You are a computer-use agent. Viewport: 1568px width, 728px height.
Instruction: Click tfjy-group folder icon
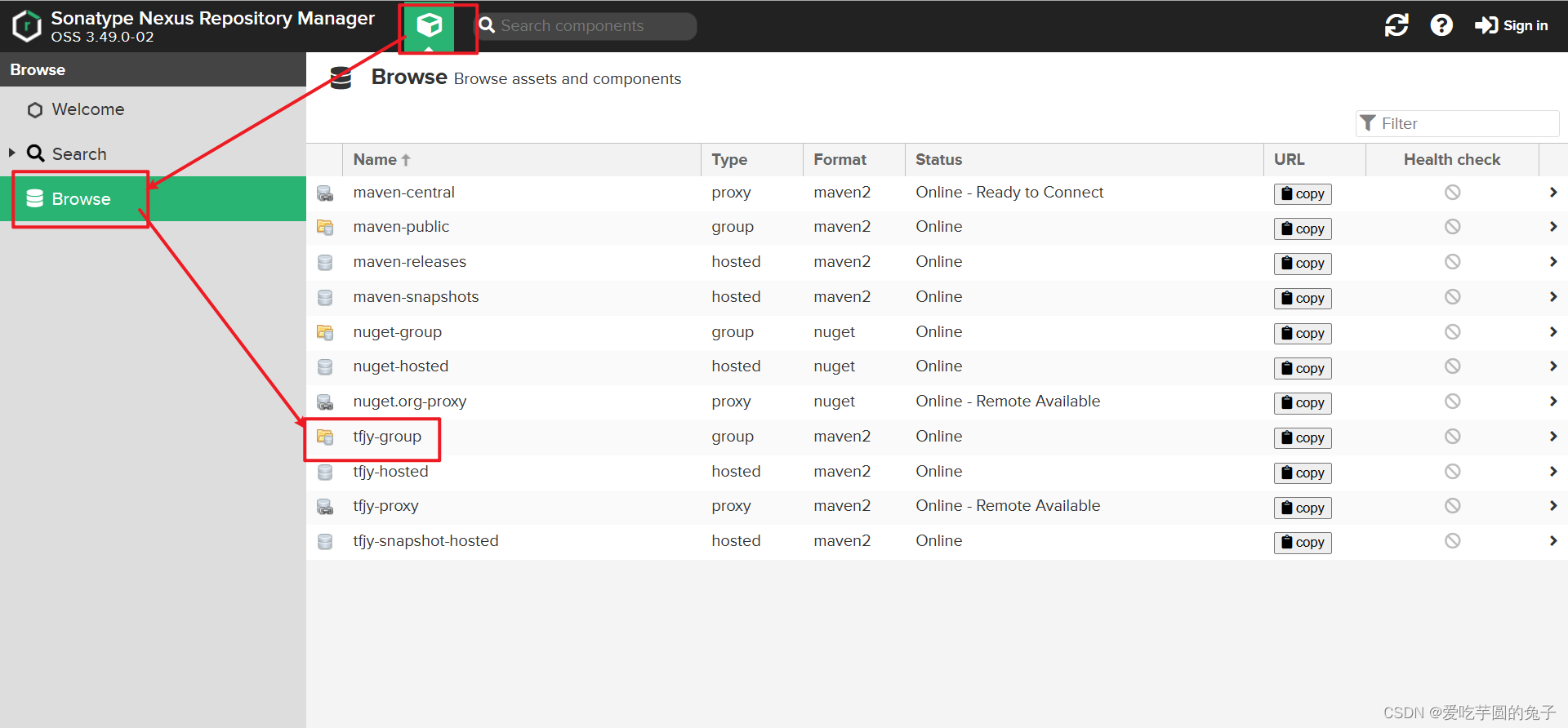[325, 437]
